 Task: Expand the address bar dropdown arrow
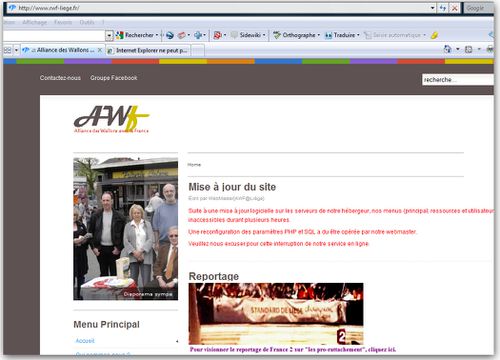(433, 8)
